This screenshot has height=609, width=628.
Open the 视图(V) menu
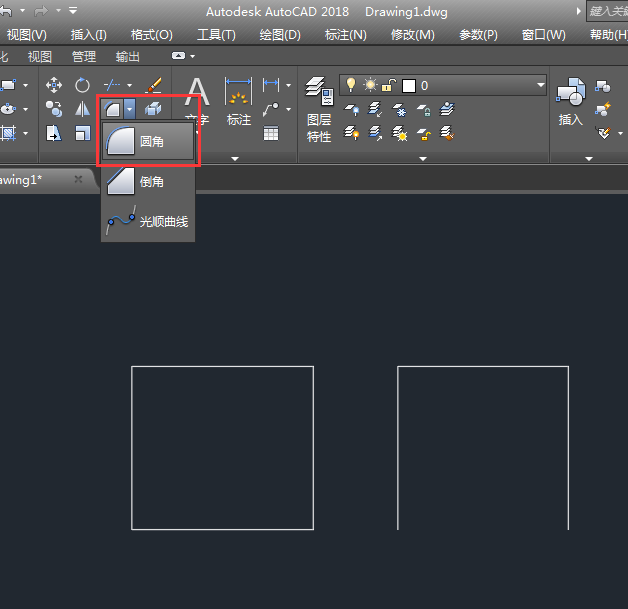[27, 35]
